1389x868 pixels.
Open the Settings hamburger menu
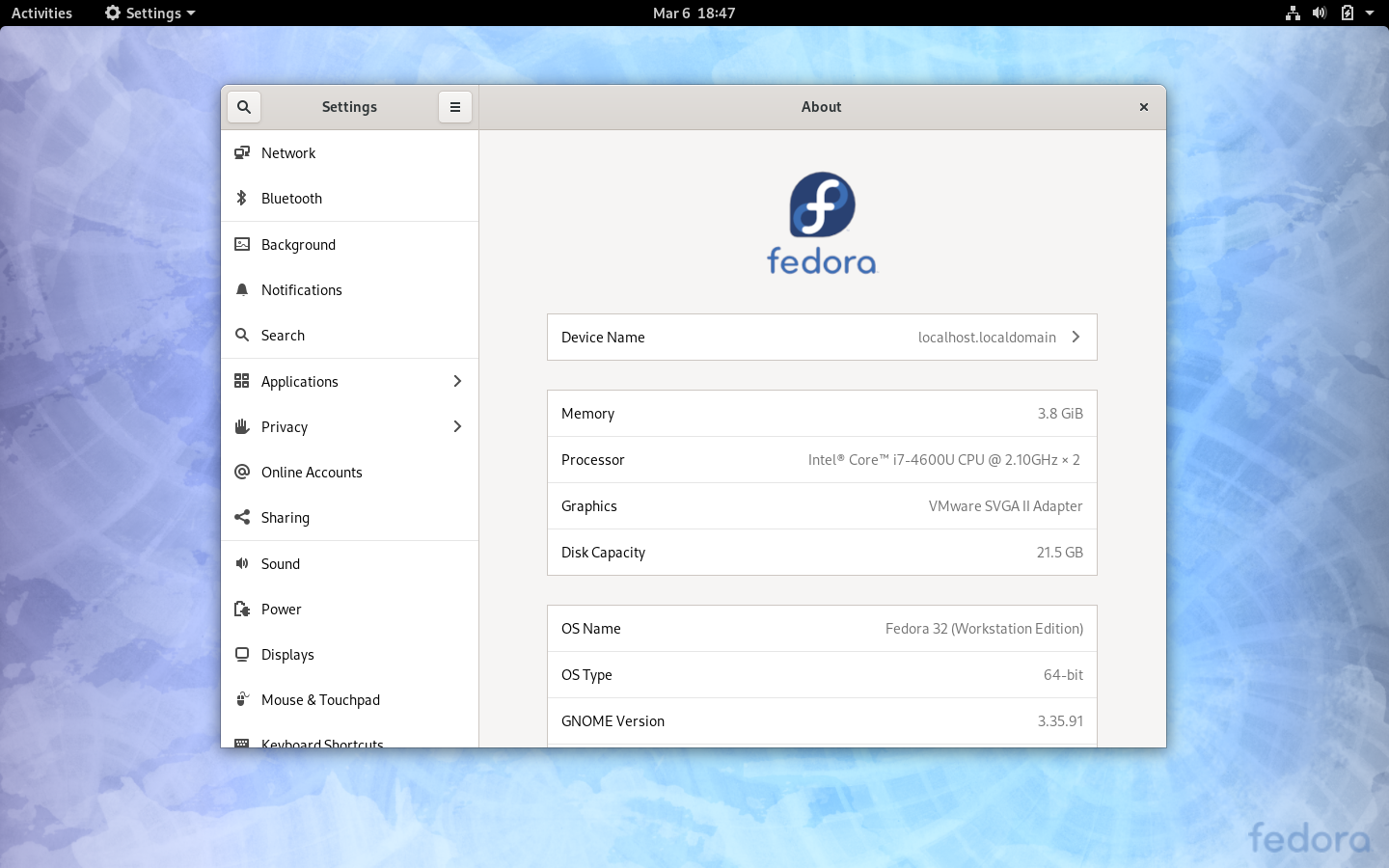(455, 107)
